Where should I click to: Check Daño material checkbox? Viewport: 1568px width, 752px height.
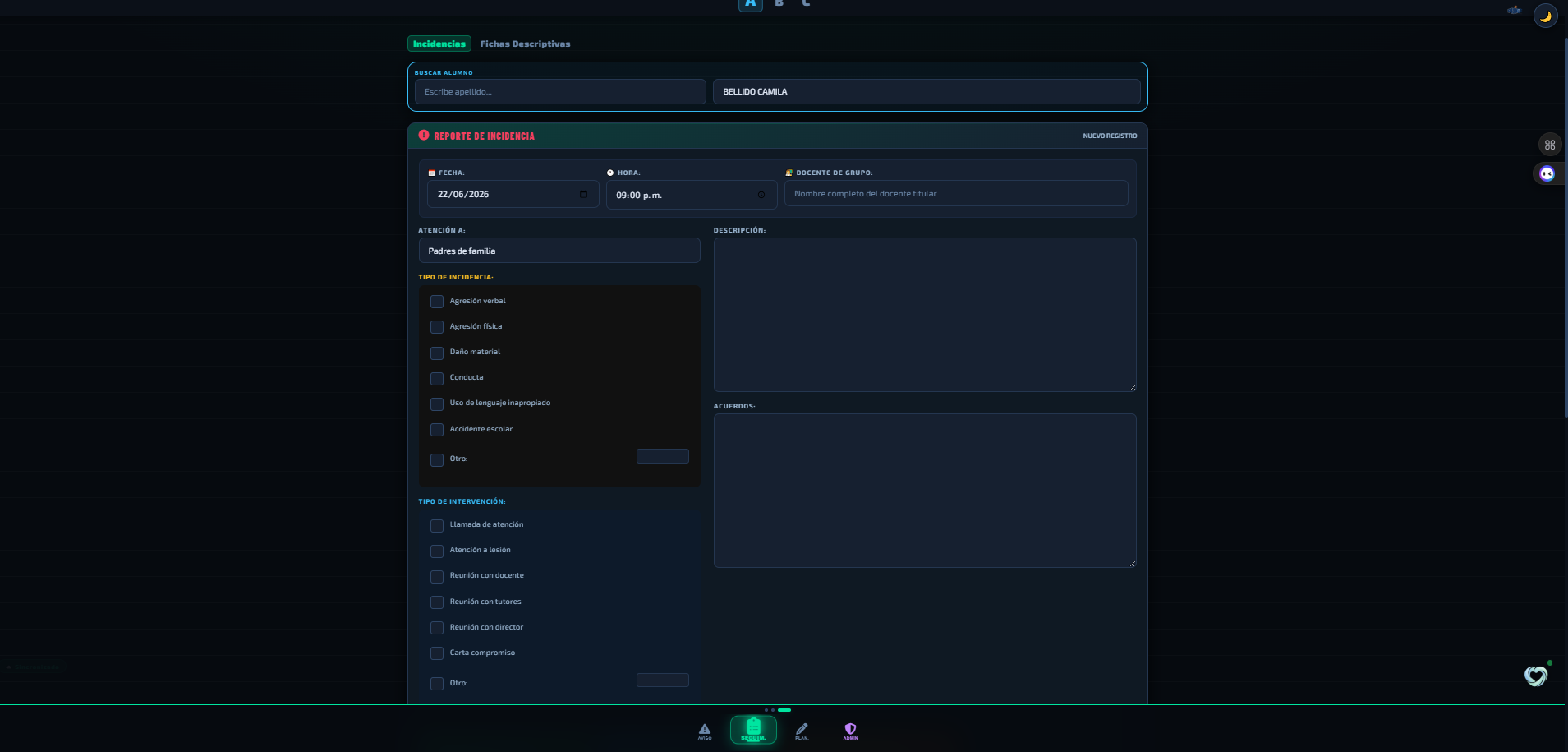tap(437, 353)
